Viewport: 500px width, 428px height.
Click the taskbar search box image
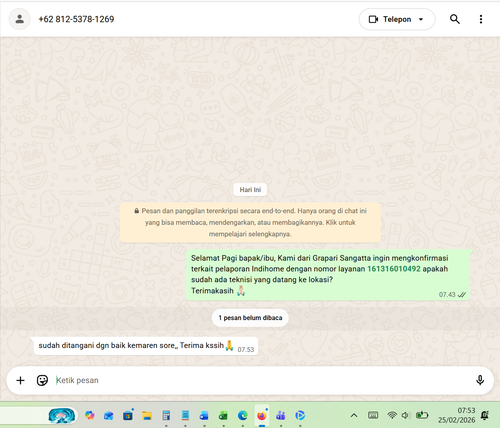tap(62, 416)
